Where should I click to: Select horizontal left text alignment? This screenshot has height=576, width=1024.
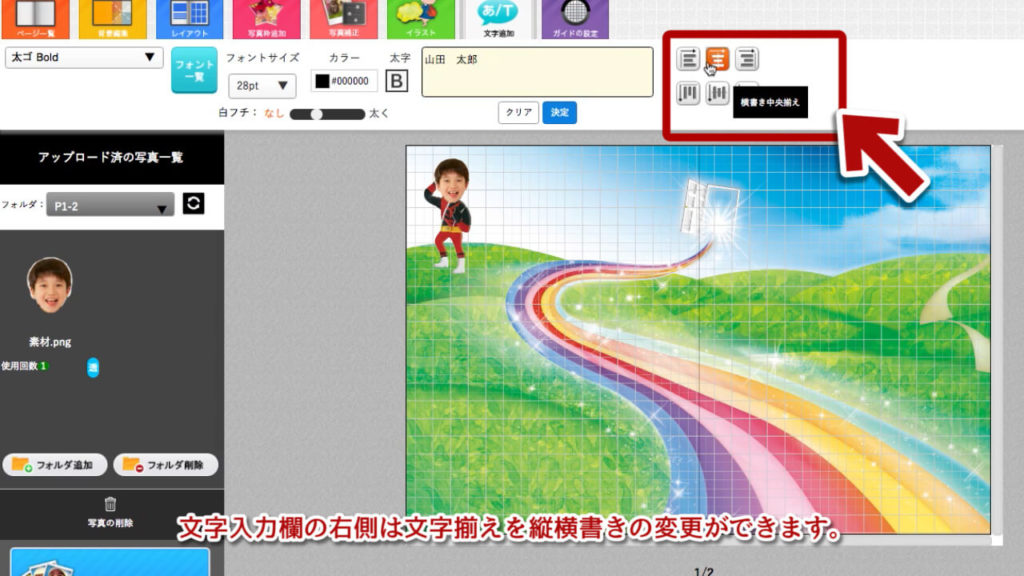point(688,59)
